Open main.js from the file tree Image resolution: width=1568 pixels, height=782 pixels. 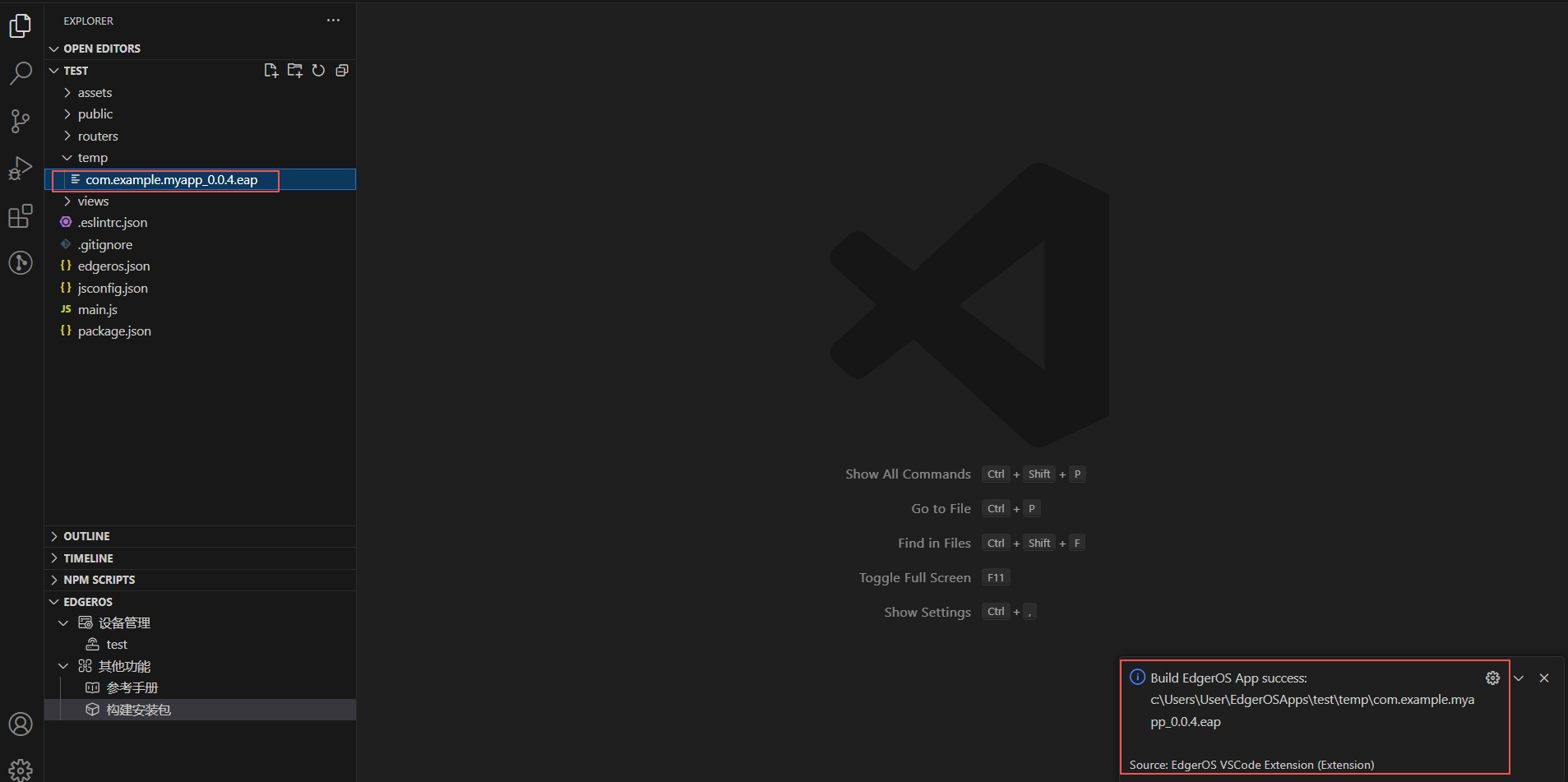pyautogui.click(x=97, y=310)
